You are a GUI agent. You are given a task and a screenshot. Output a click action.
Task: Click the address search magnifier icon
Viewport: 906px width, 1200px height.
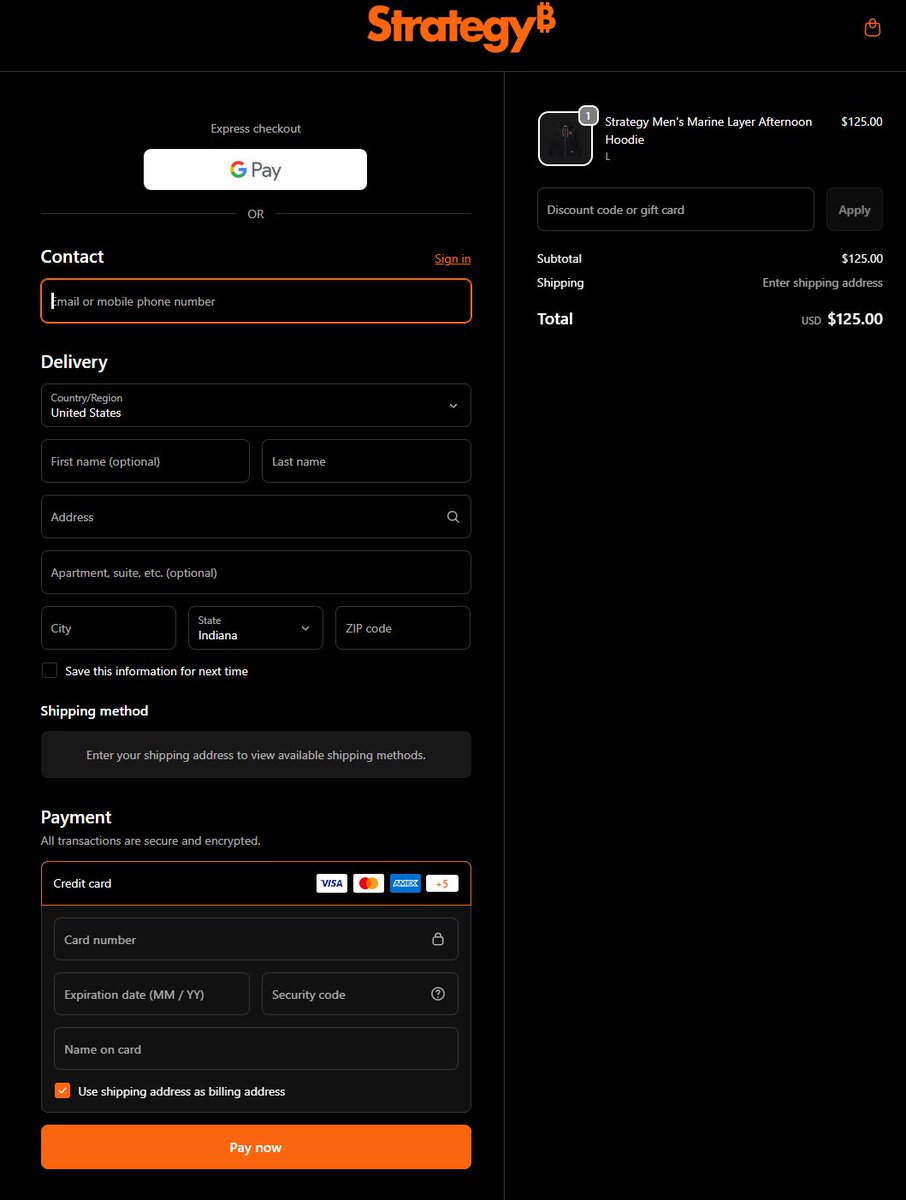click(452, 517)
